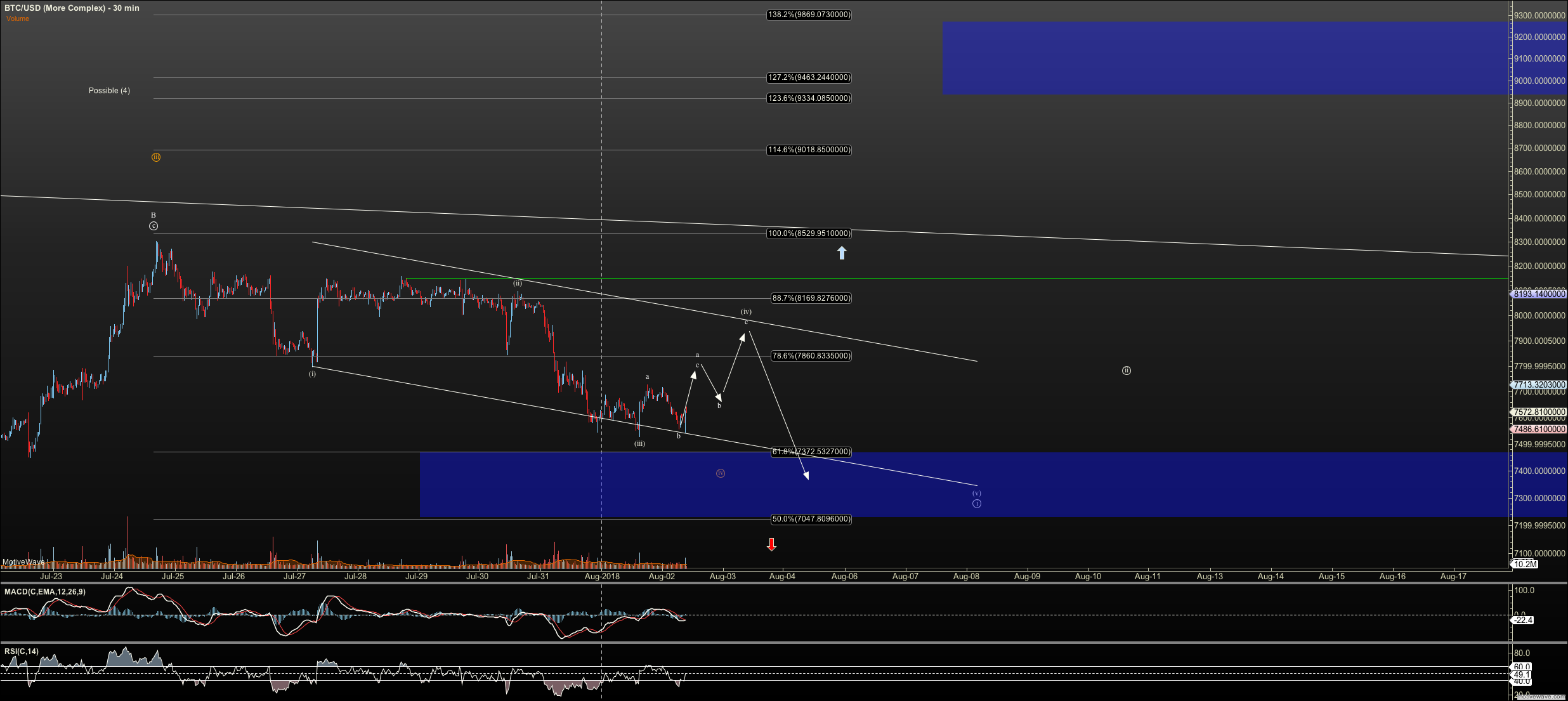Open the MACD(C,EMA,12,26,9) study label
Screen dimensions: 1568x701
[45, 592]
